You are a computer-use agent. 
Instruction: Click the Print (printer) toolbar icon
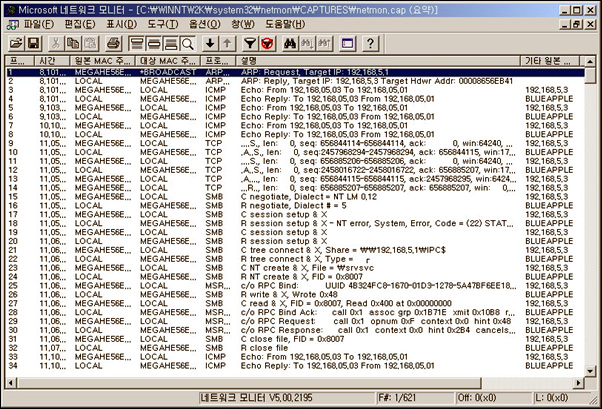click(x=114, y=43)
